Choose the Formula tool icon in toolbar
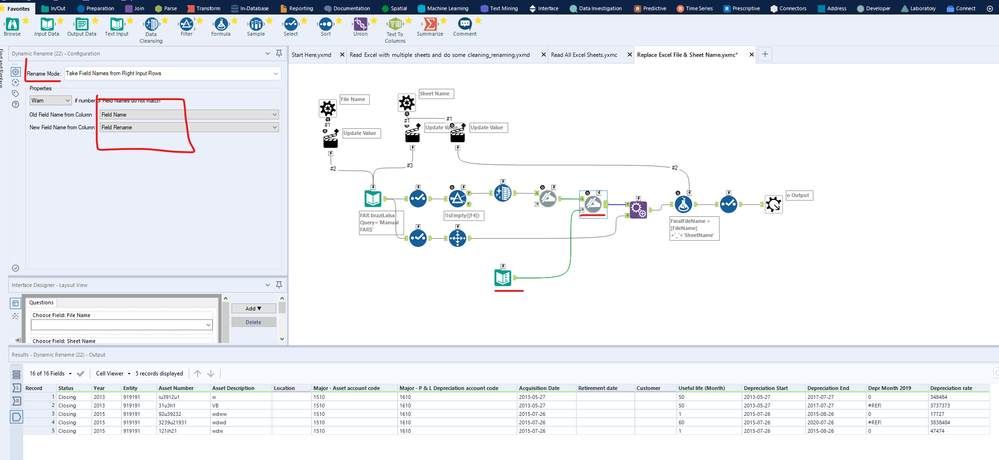 pyautogui.click(x=221, y=24)
